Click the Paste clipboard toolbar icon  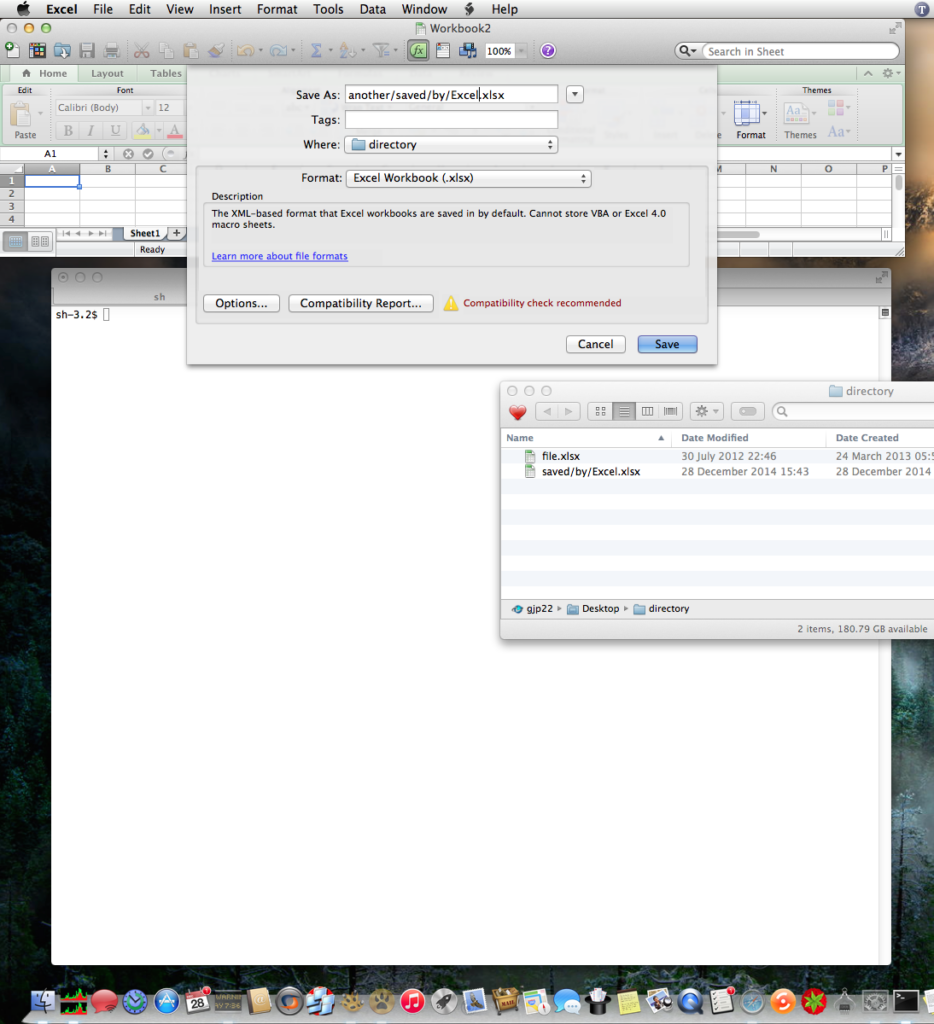pyautogui.click(x=191, y=50)
